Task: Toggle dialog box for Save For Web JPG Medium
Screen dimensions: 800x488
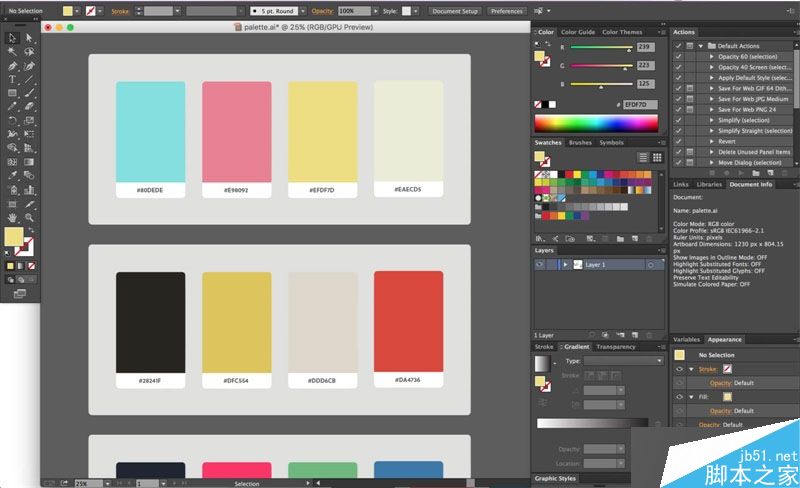Action: pyautogui.click(x=690, y=99)
